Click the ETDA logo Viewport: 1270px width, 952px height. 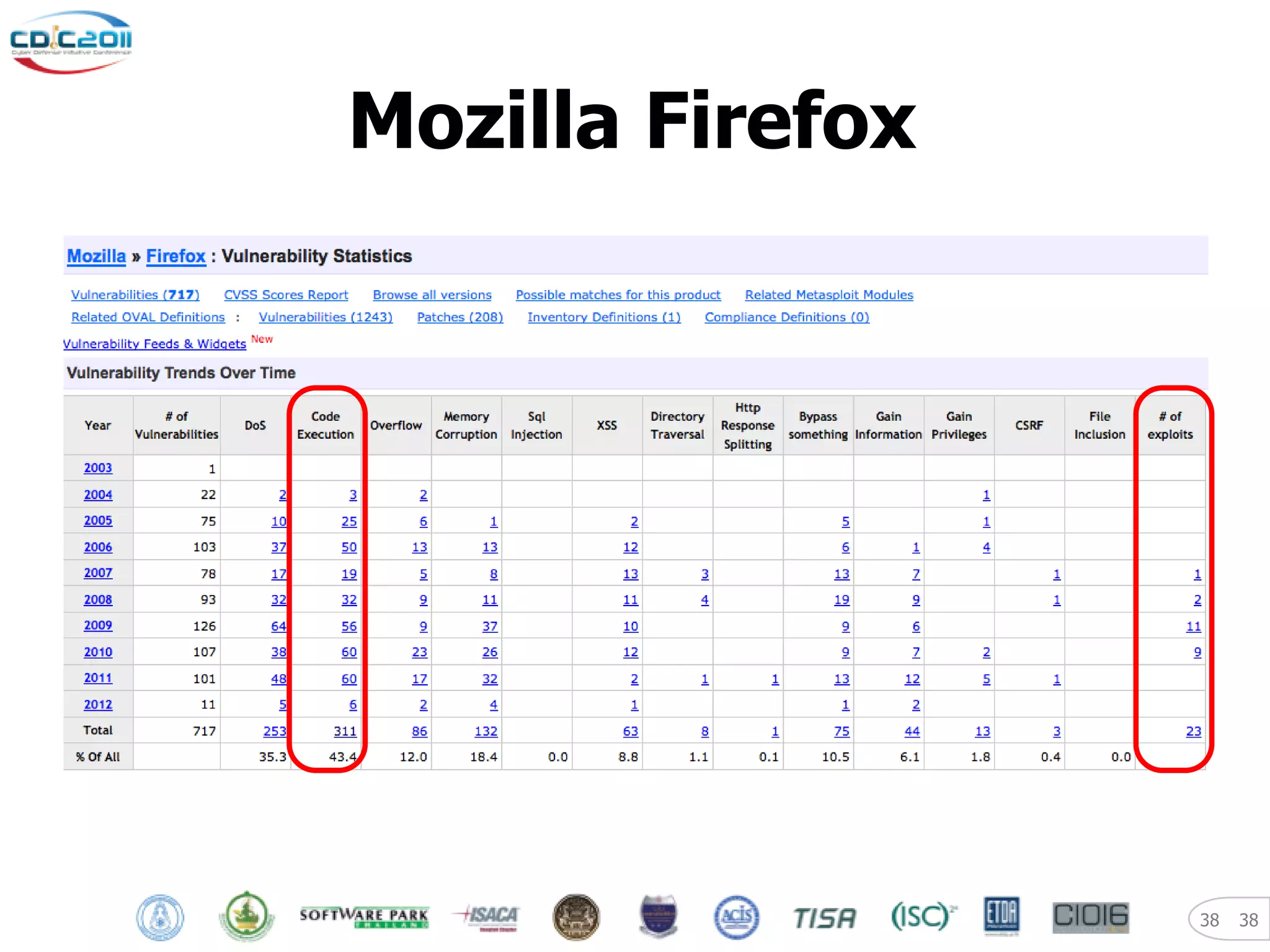pyautogui.click(x=1001, y=915)
